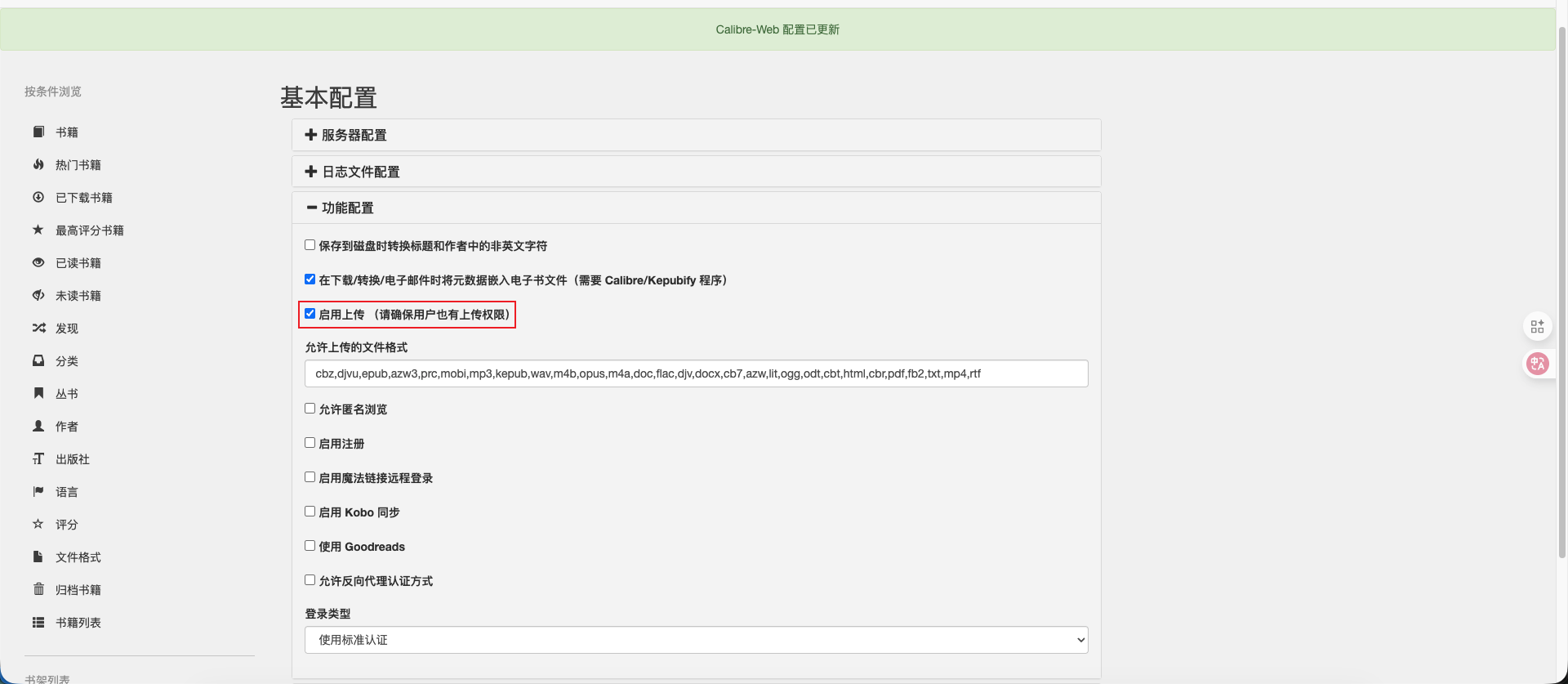1568x684 pixels.
Task: Click the bookmark icon next to 丛书
Action: [x=38, y=393]
